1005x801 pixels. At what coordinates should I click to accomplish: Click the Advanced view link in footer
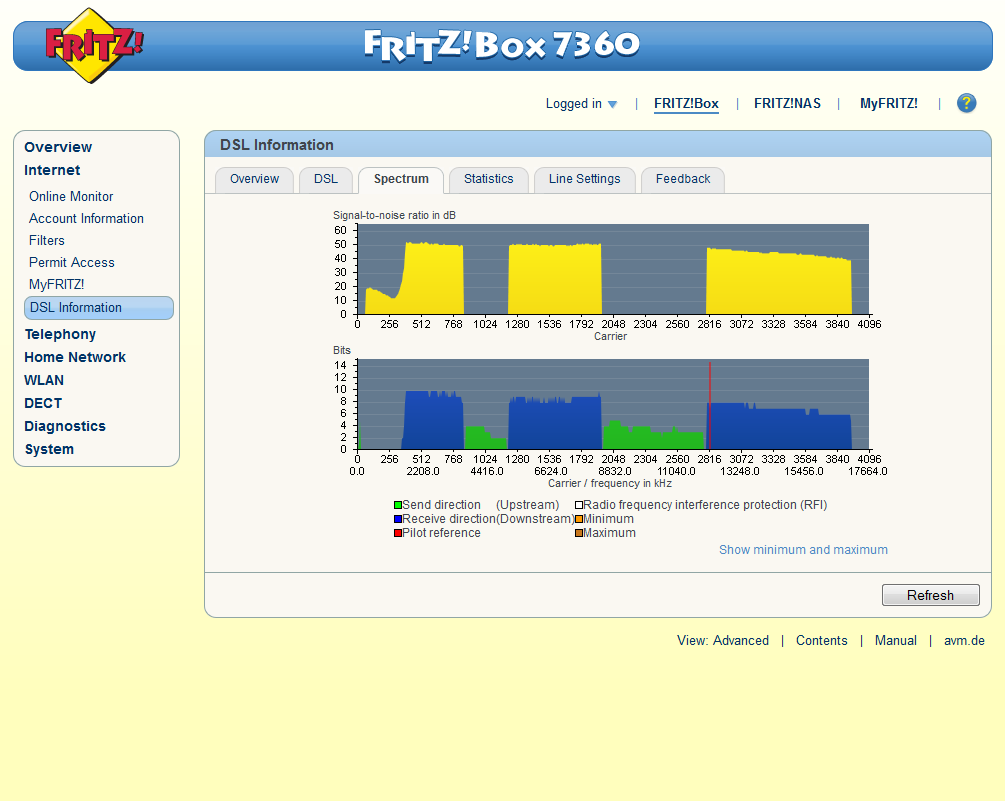pos(740,641)
